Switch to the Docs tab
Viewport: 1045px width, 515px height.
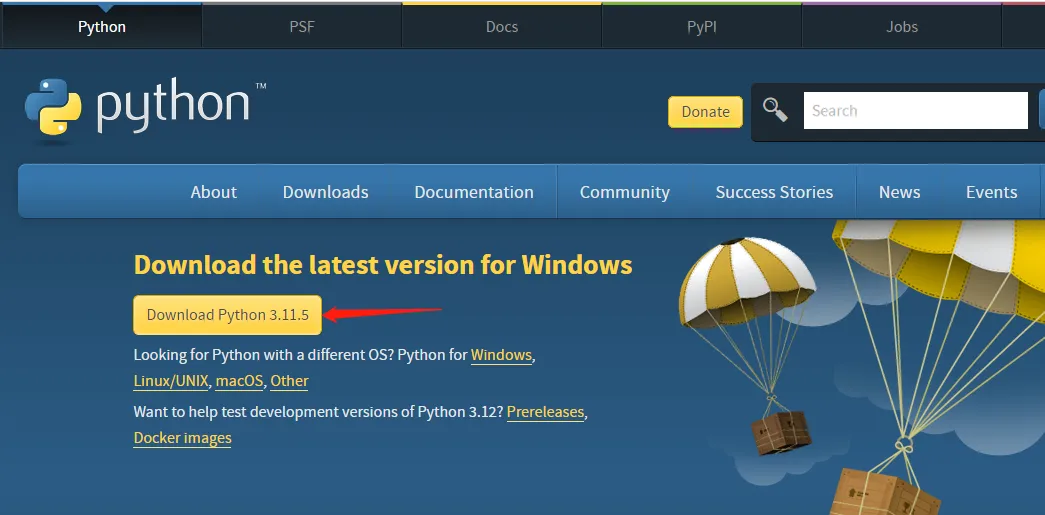tap(502, 27)
